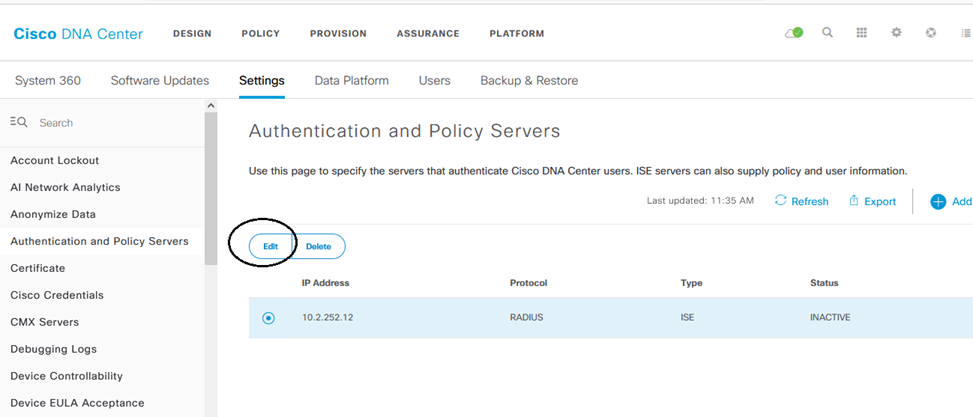The image size is (973, 417).
Task: Click the Type column header
Action: pyautogui.click(x=691, y=283)
